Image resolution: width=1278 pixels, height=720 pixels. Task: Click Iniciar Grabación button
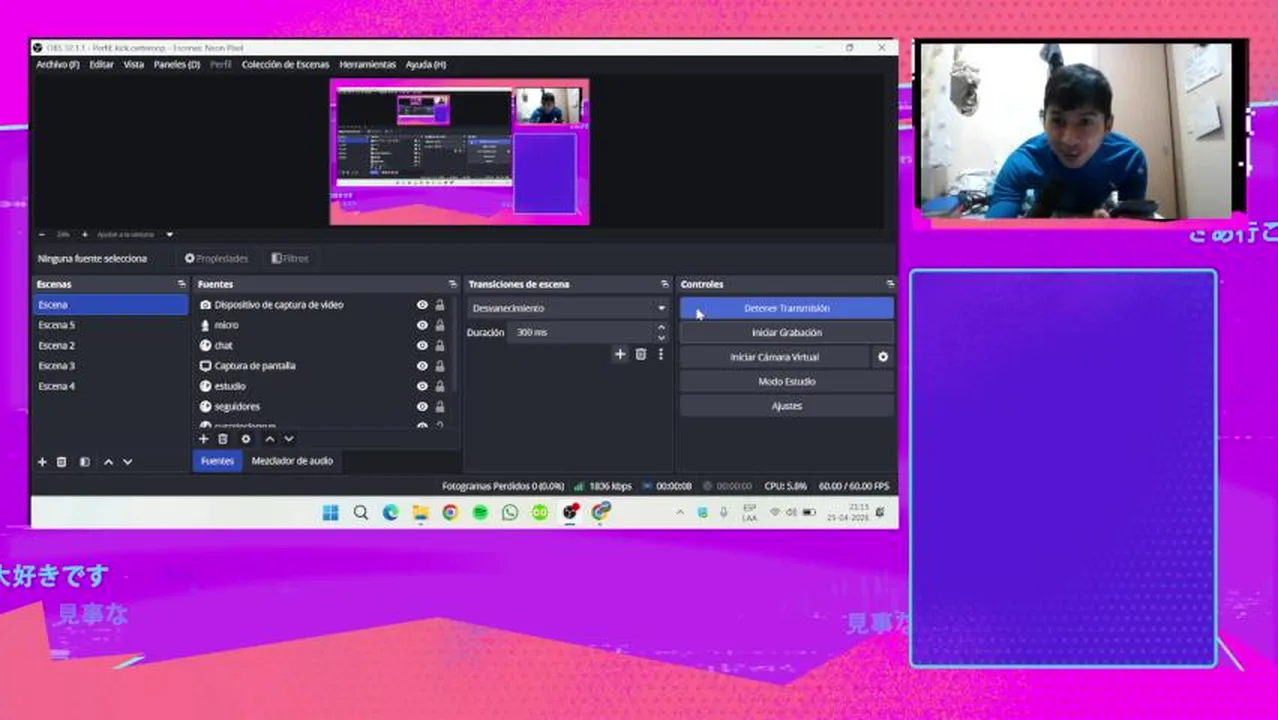(x=787, y=332)
